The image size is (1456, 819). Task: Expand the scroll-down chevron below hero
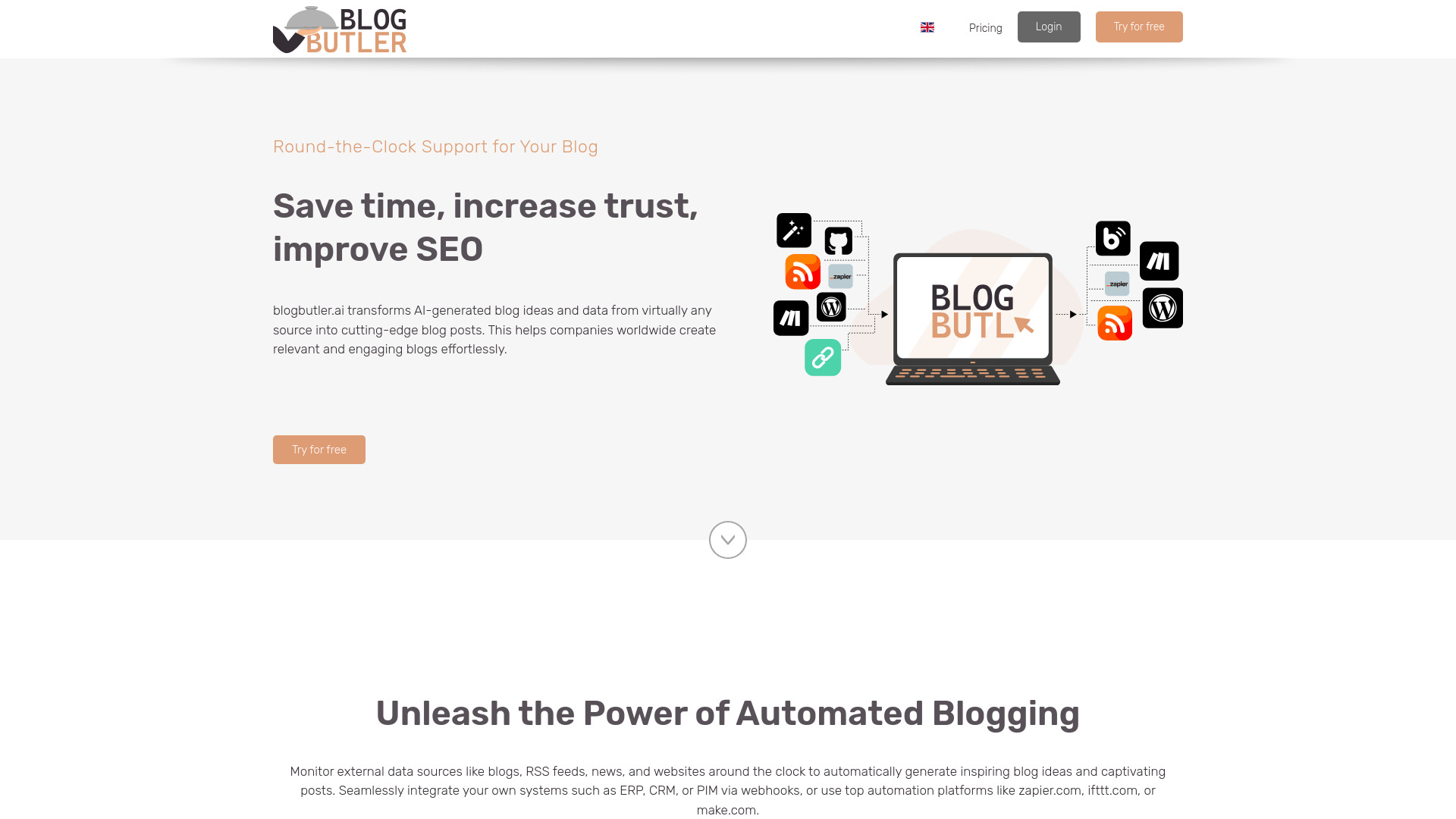(x=728, y=540)
